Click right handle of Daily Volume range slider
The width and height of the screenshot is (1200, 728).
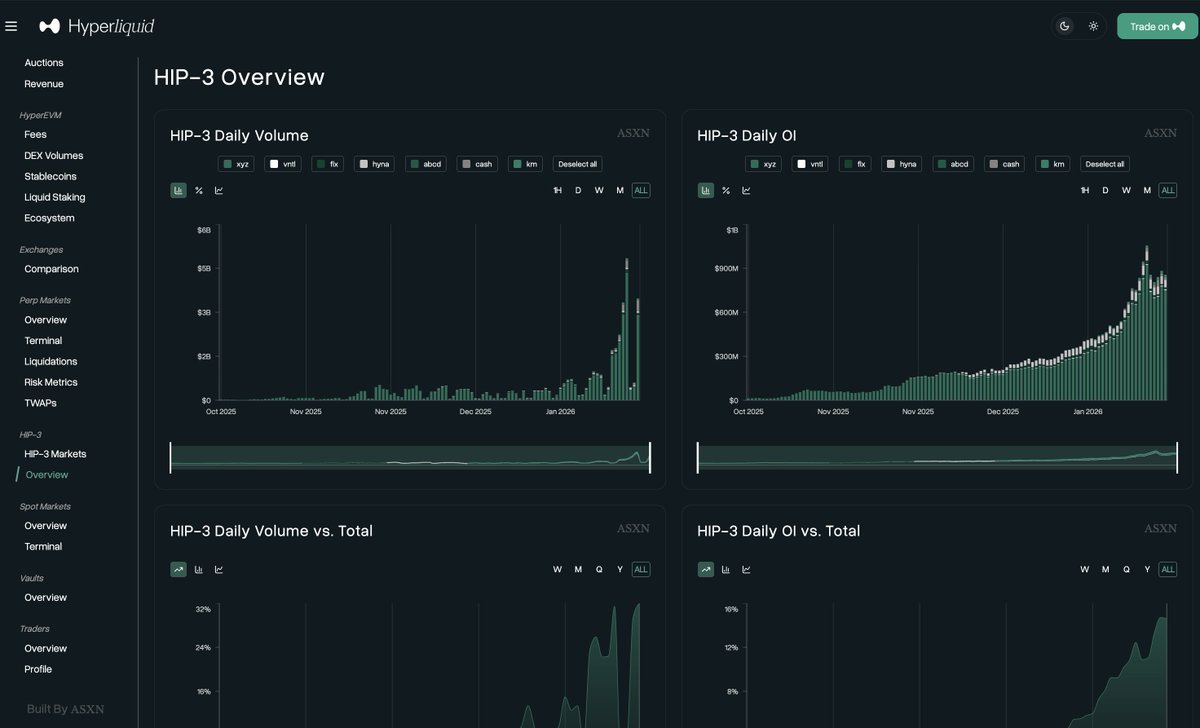[x=650, y=457]
